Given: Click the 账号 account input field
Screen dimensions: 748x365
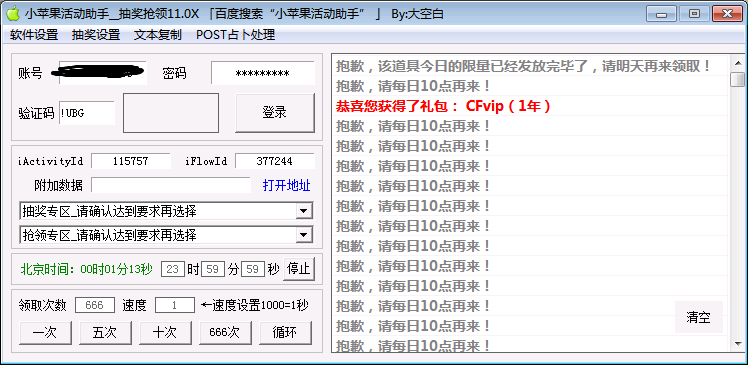Looking at the screenshot, I should click(103, 73).
